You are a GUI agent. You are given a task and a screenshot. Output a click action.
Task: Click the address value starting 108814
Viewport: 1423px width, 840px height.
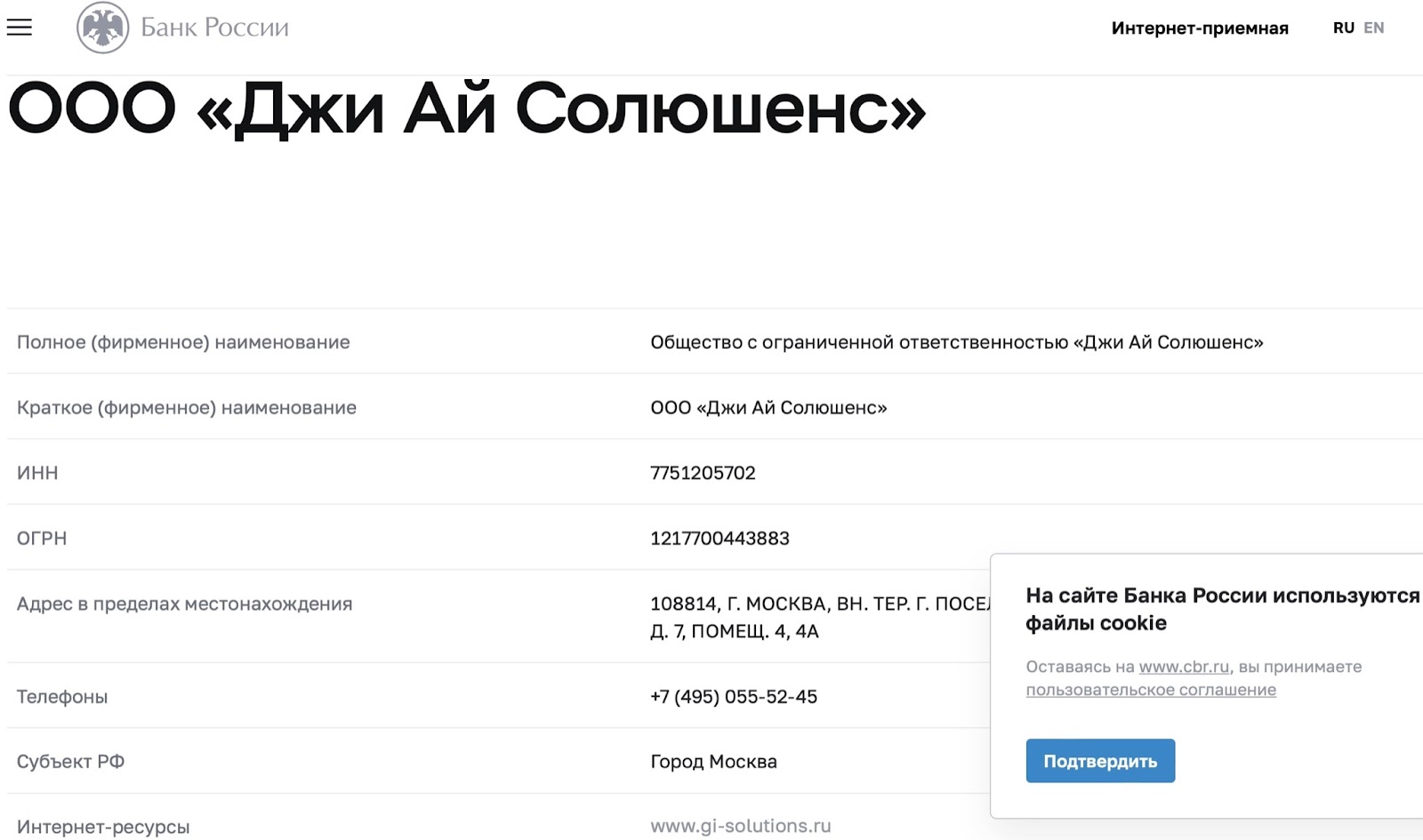pos(820,617)
